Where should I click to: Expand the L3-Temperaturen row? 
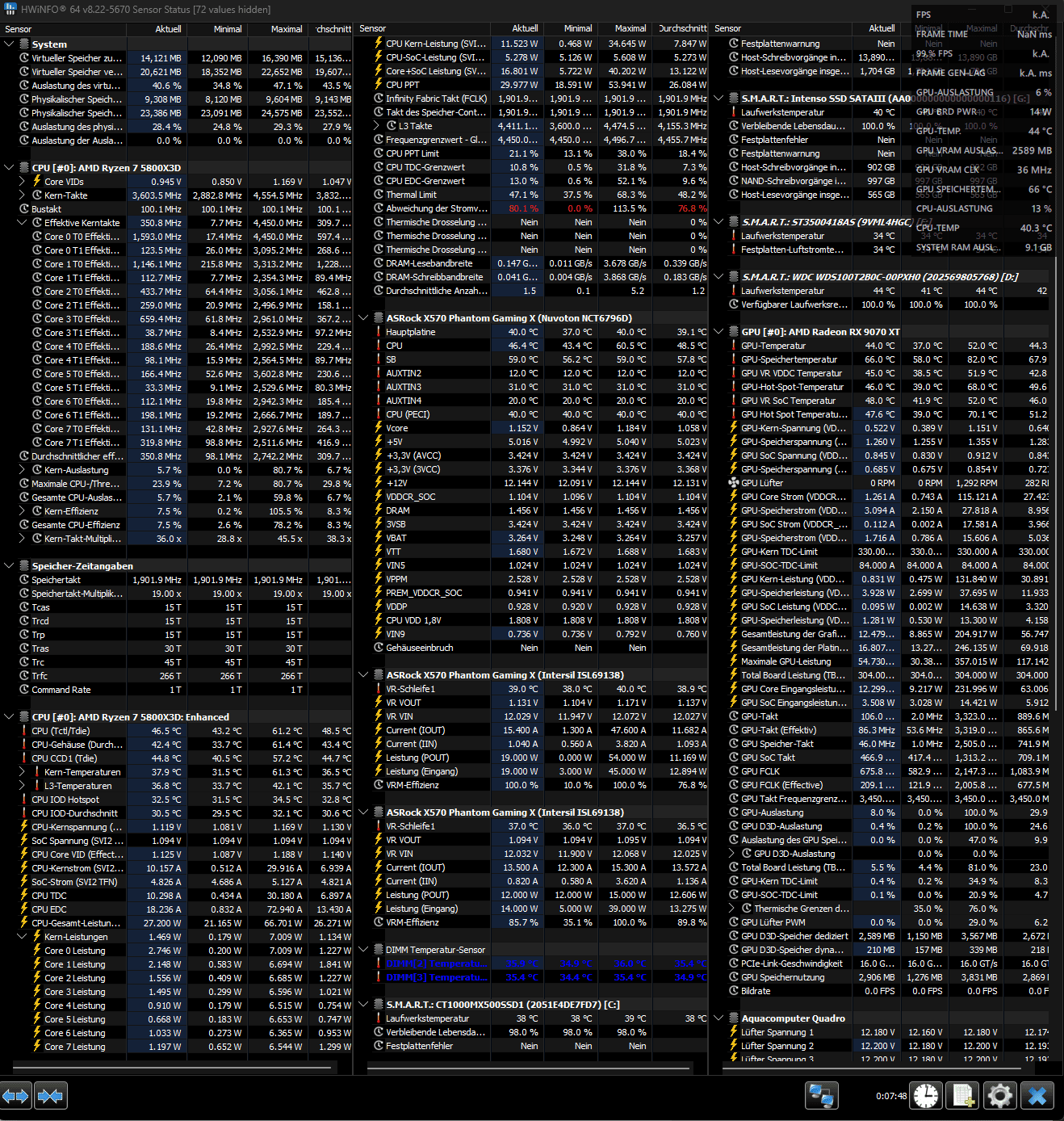pos(22,786)
